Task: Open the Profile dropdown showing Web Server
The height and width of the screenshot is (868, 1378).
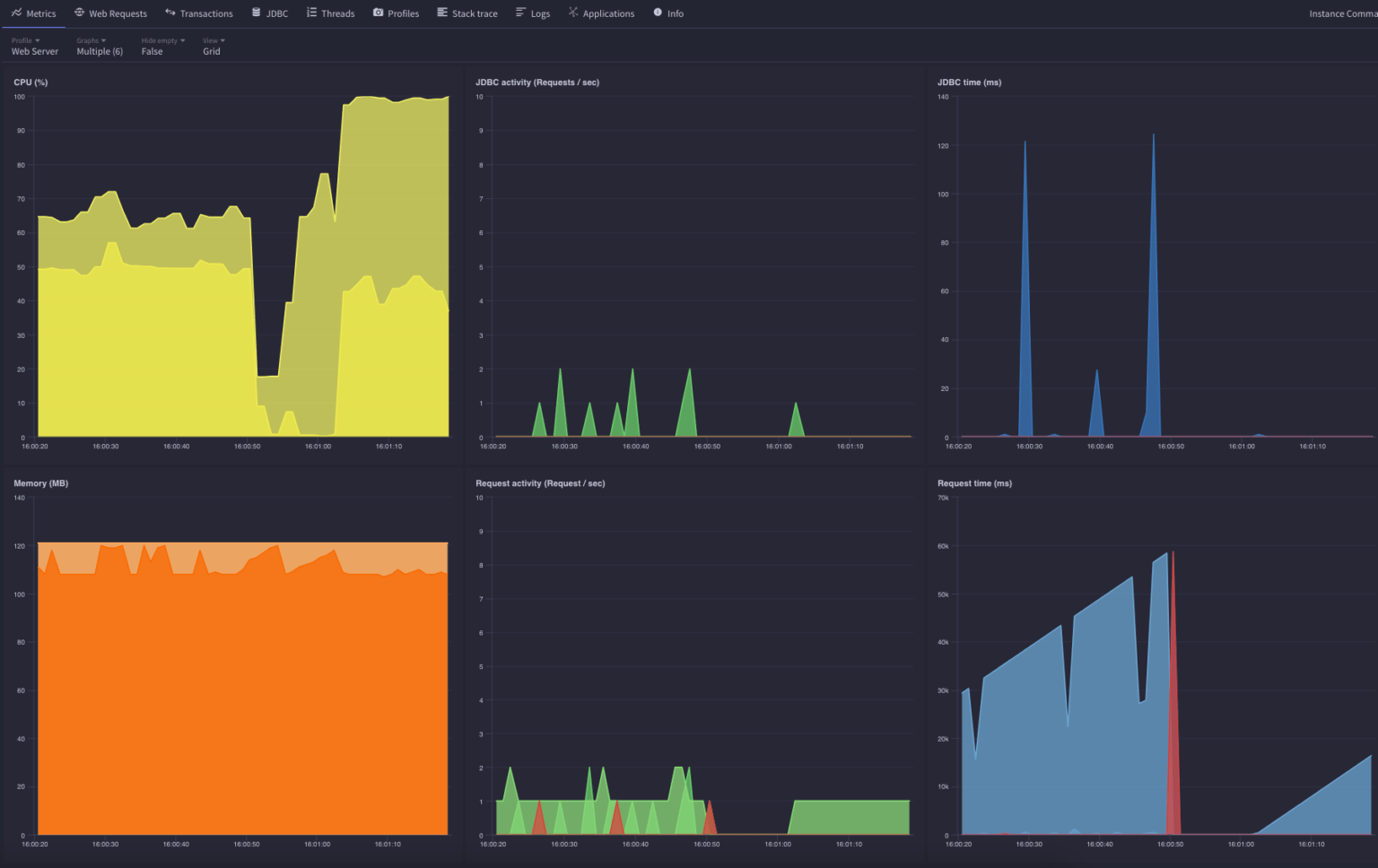Action: [34, 46]
